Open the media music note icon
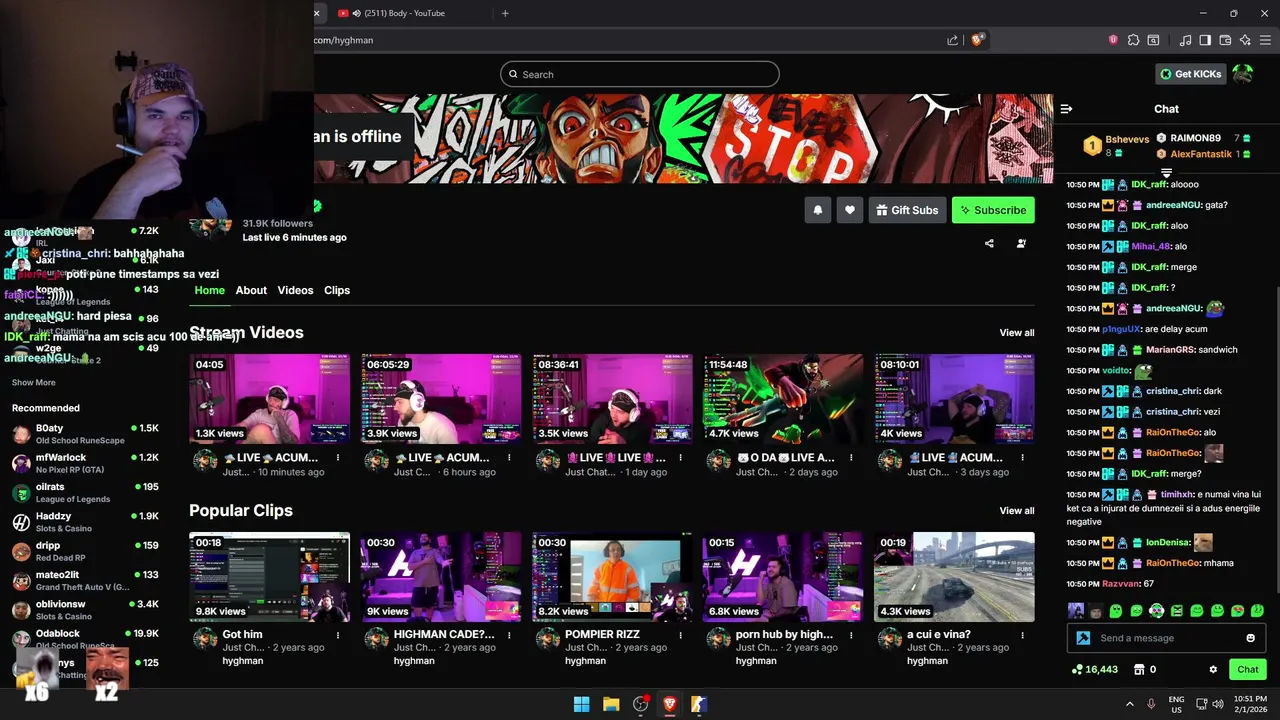Image resolution: width=1280 pixels, height=720 pixels. (x=1185, y=40)
